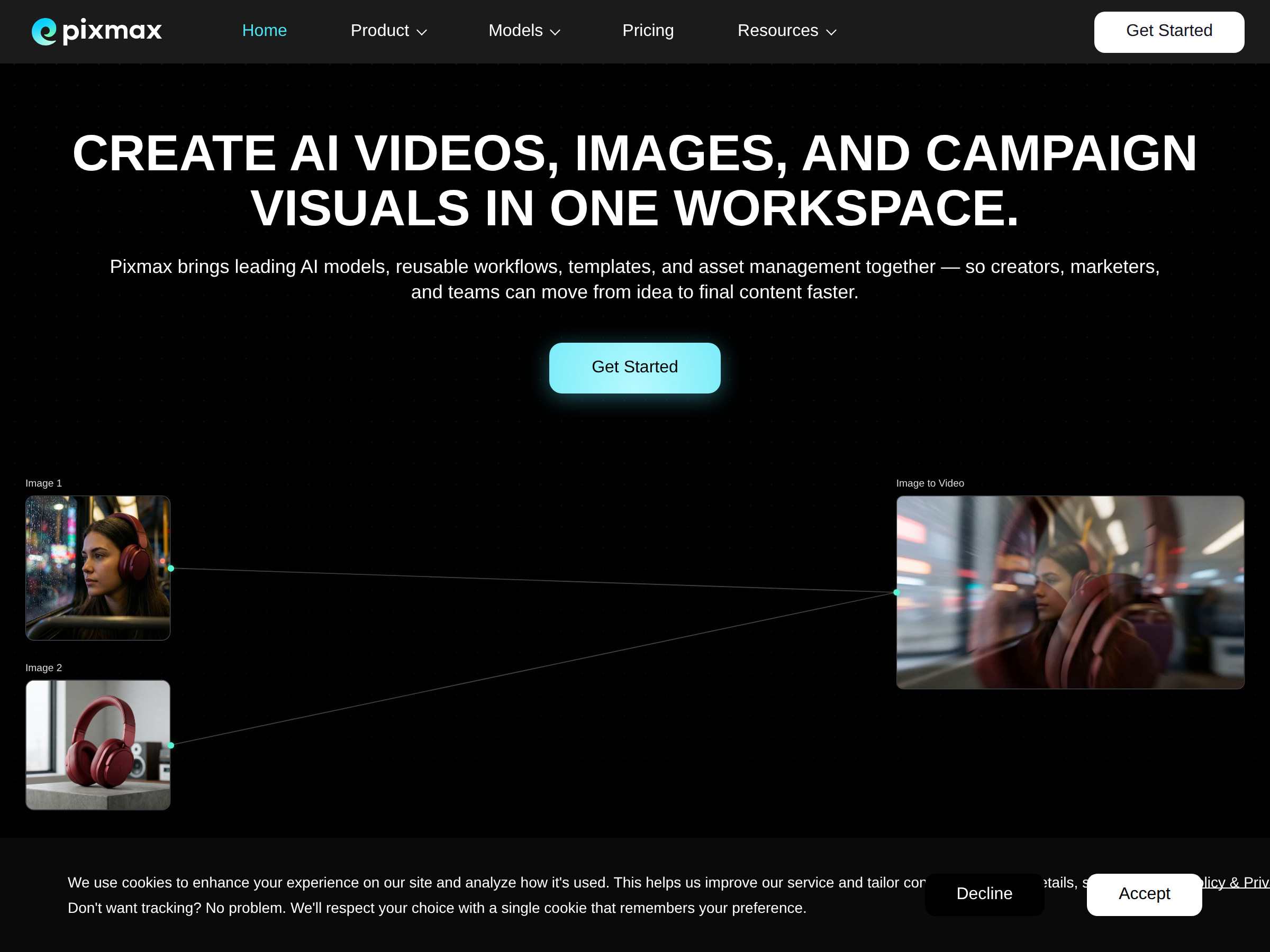Screen dimensions: 1270x952
Task: Click the 'CREATE AI VIDEOS' headline
Action: point(634,180)
